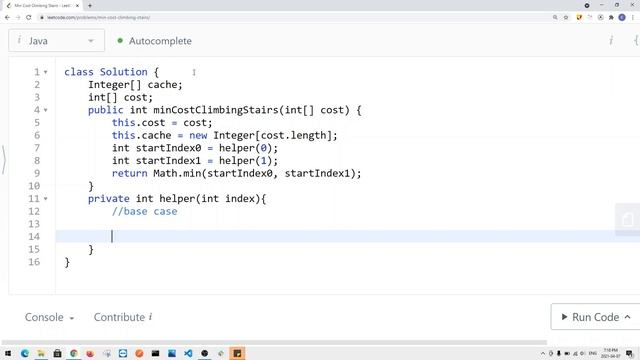The height and width of the screenshot is (360, 640).
Task: Click the yellow shield extension icon
Action: (579, 18)
